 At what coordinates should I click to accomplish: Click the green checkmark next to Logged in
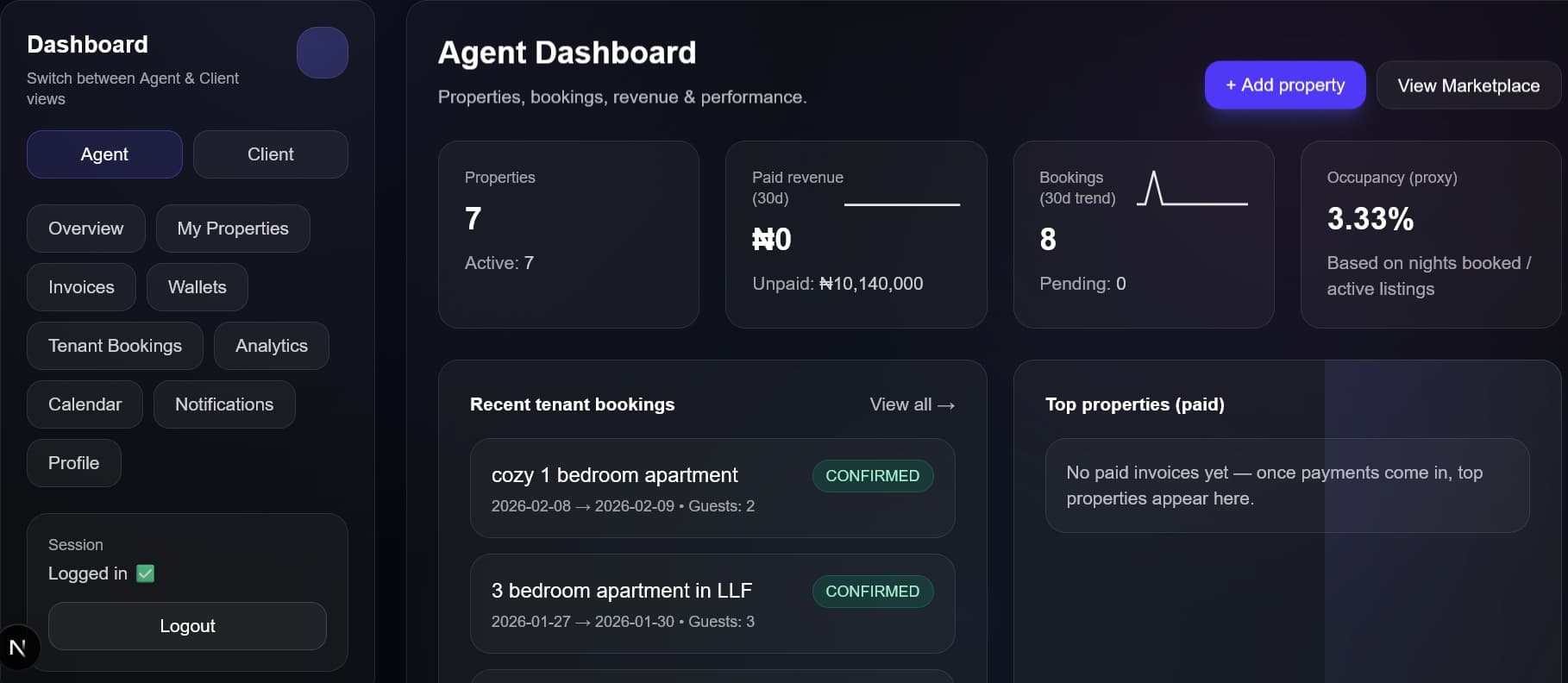(x=145, y=573)
